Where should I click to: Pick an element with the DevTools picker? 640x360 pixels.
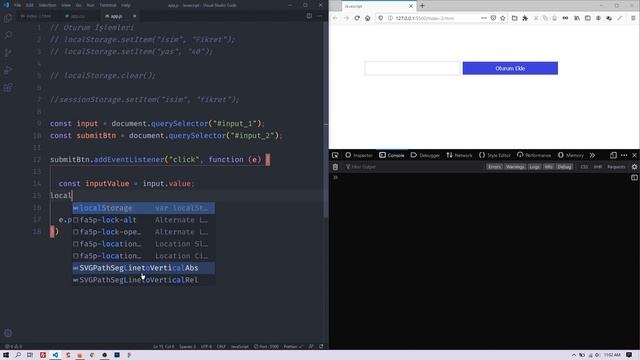click(x=335, y=155)
